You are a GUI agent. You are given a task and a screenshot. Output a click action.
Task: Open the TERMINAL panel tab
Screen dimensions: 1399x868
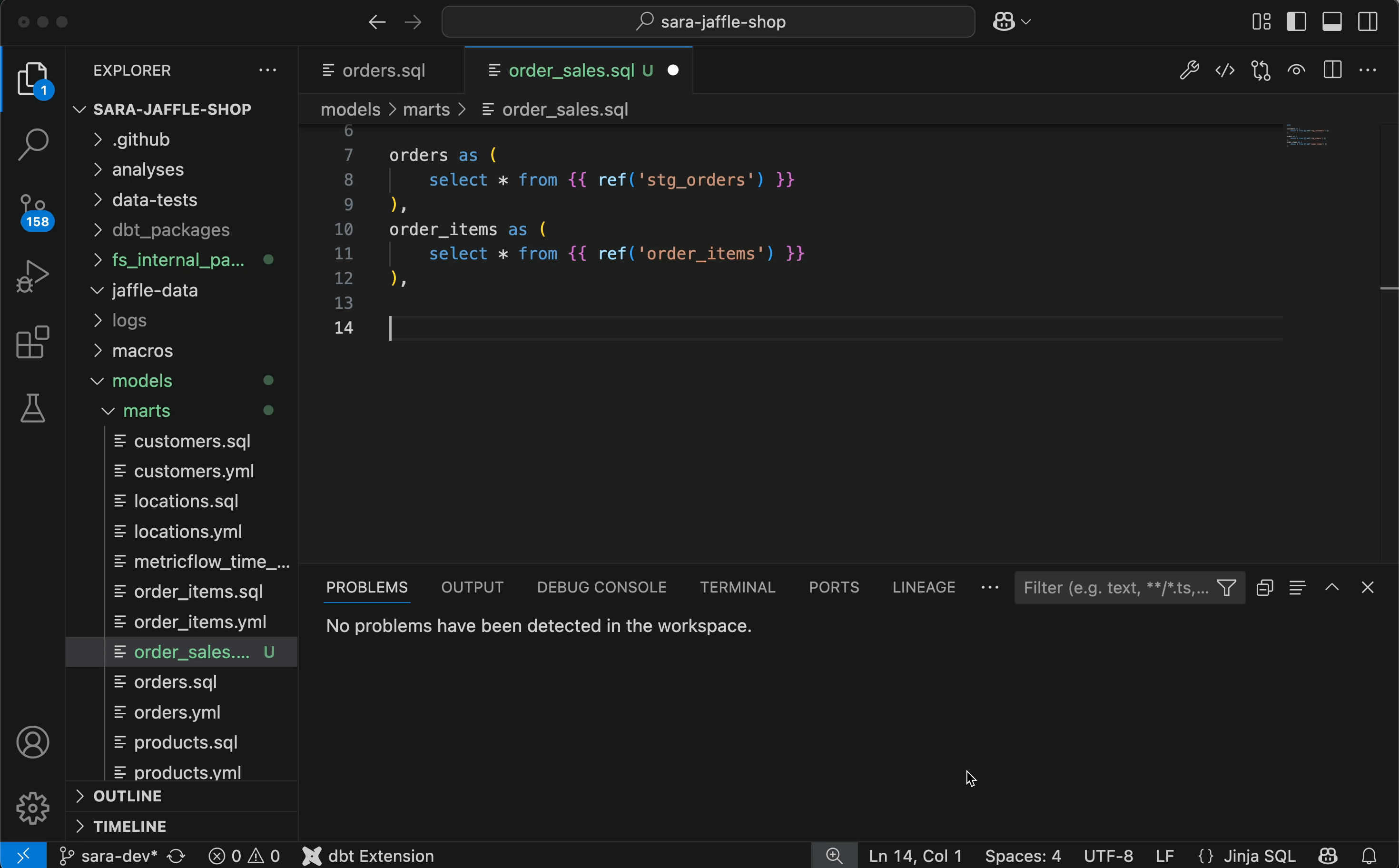(x=737, y=587)
